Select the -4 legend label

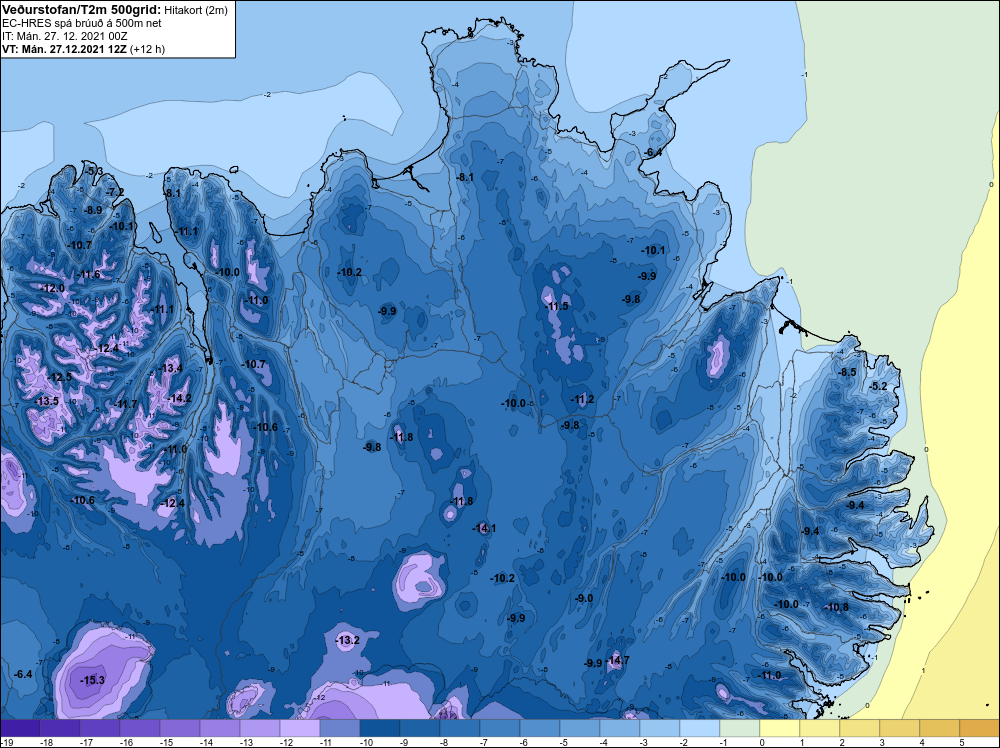[x=605, y=742]
